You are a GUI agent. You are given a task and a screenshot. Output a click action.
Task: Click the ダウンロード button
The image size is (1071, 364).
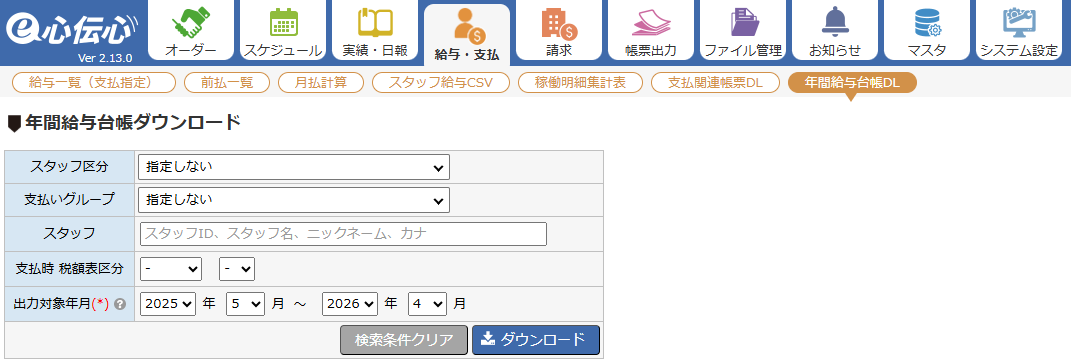(x=536, y=340)
